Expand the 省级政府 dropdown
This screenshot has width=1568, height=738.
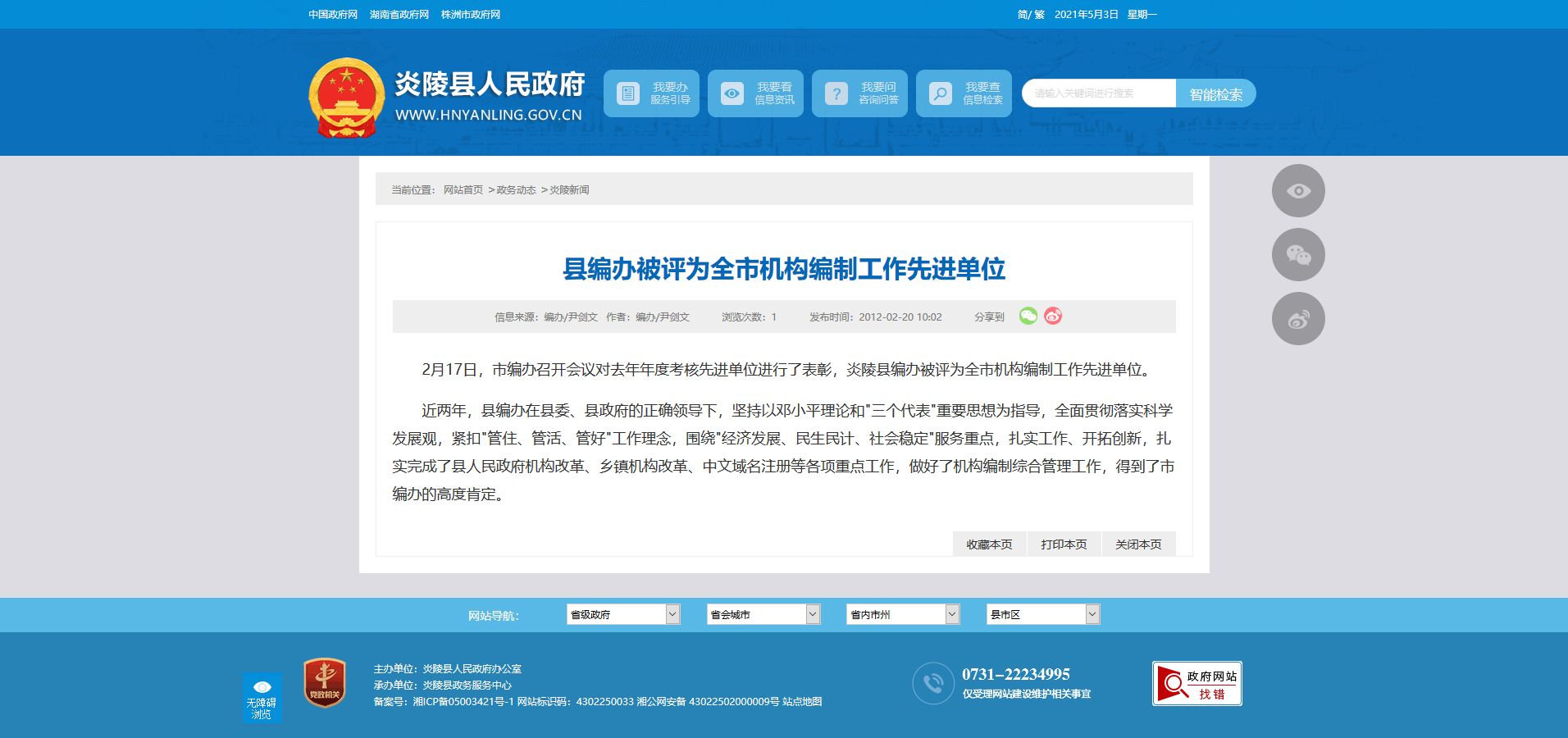coord(622,614)
